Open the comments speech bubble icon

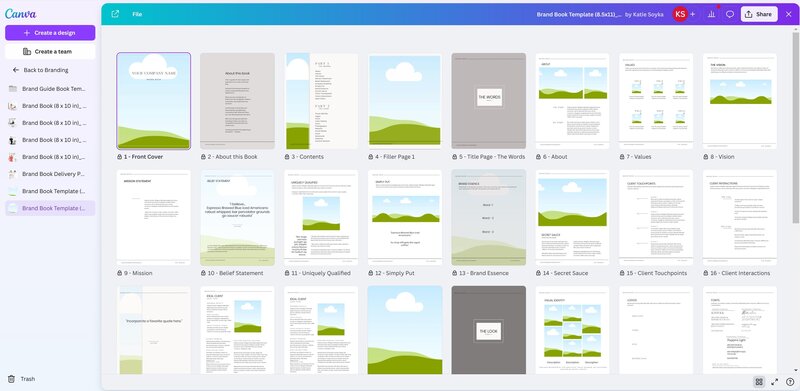730,14
